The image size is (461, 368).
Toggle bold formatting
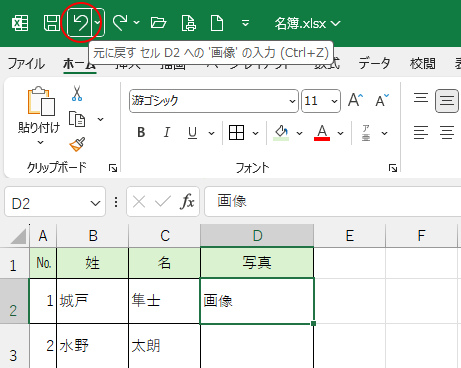141,133
